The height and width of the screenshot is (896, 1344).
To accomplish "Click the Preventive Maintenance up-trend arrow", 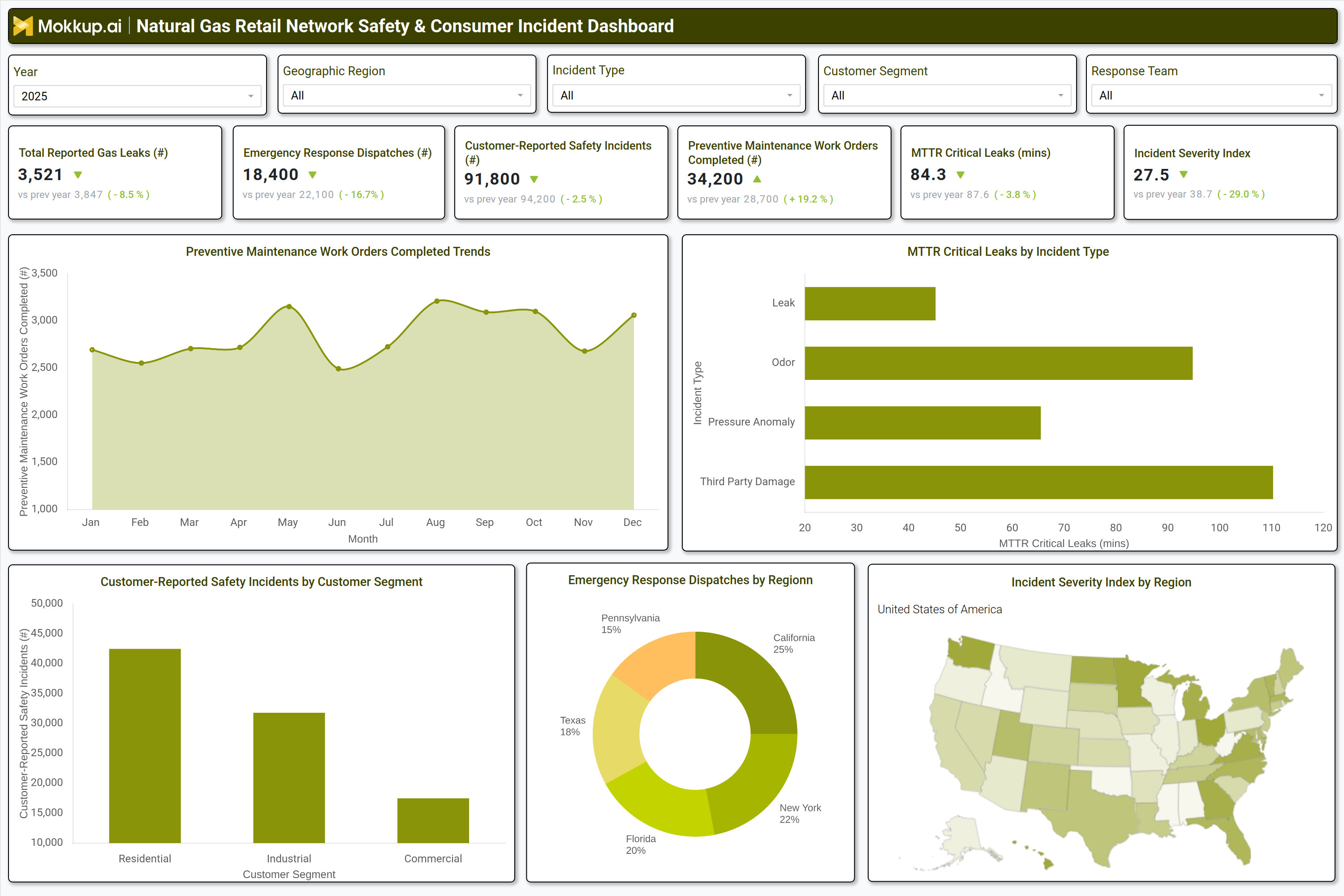I will pyautogui.click(x=757, y=179).
